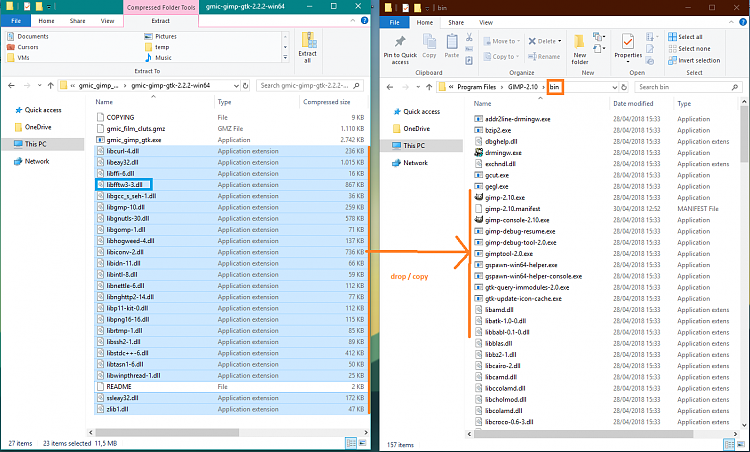Screen dimensions: 750x452
Task: Select gimp-2.10.exe icon in bin window
Action: tap(478, 198)
